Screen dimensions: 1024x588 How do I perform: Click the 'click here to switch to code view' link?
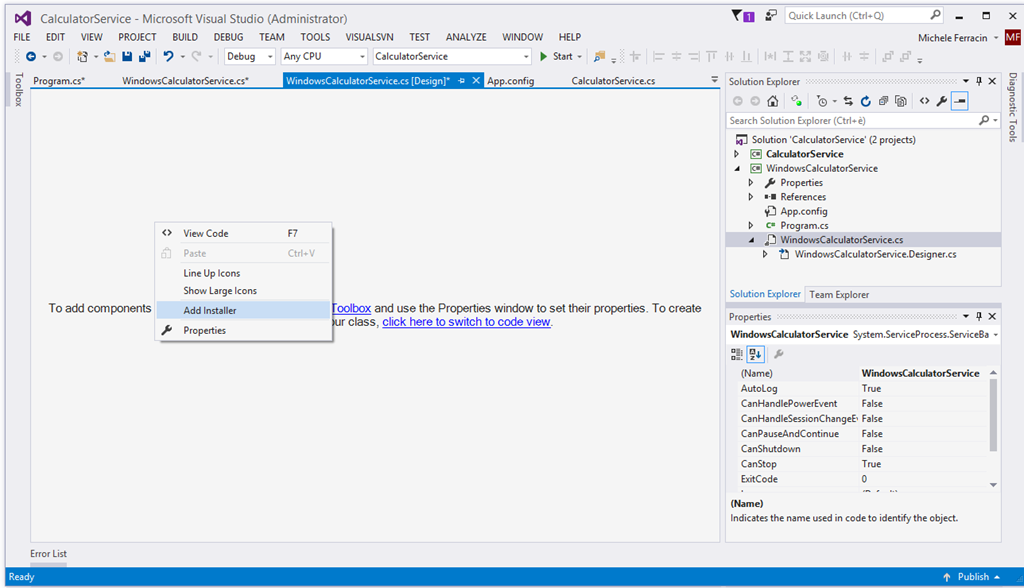coord(466,322)
